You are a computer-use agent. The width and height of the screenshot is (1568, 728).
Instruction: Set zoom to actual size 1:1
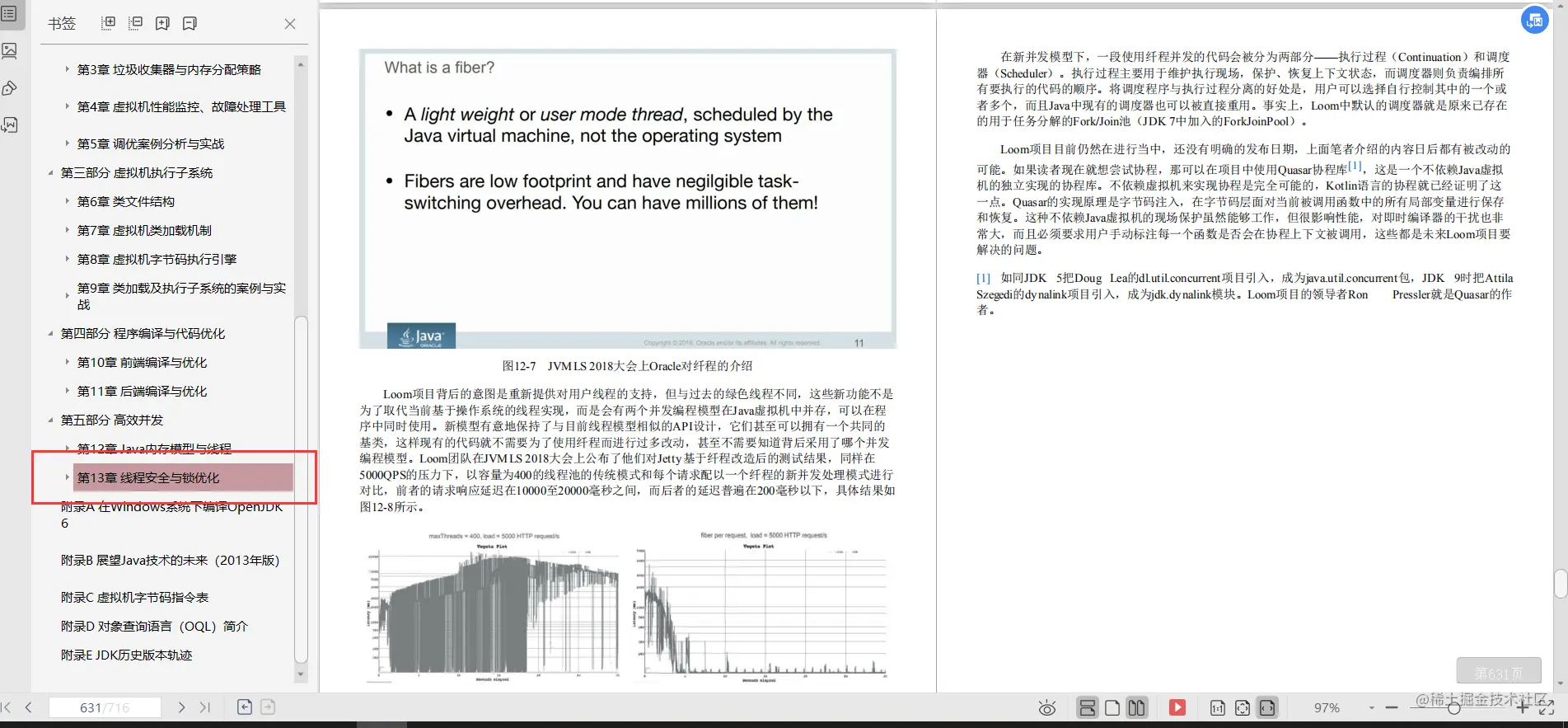pos(1218,707)
